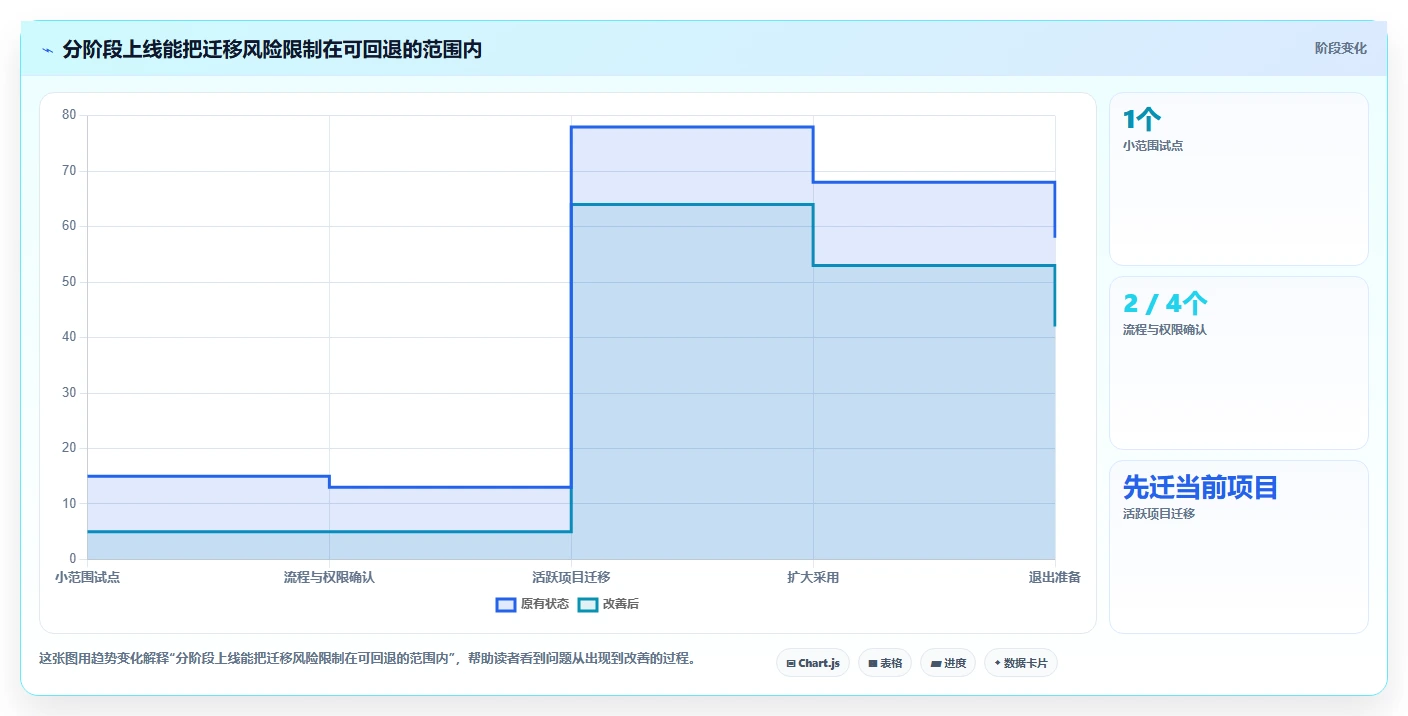This screenshot has height=716, width=1408.
Task: Click the title 分阶段上线能把迁移风险限制在可回退的范围内
Action: tap(272, 50)
